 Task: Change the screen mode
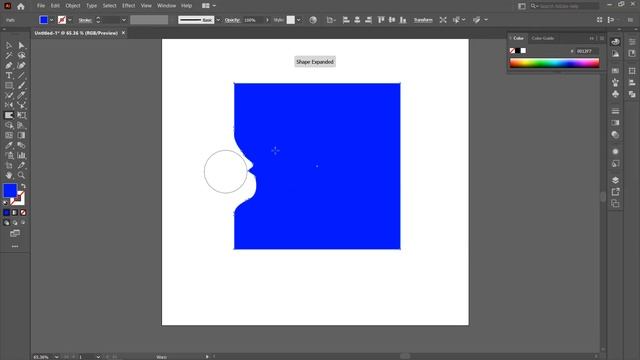coord(15,233)
